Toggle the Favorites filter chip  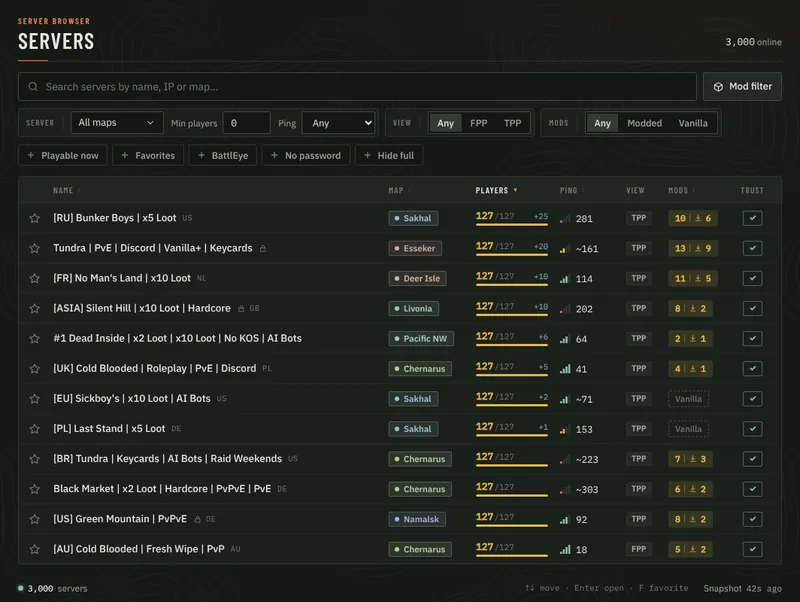[x=148, y=156]
